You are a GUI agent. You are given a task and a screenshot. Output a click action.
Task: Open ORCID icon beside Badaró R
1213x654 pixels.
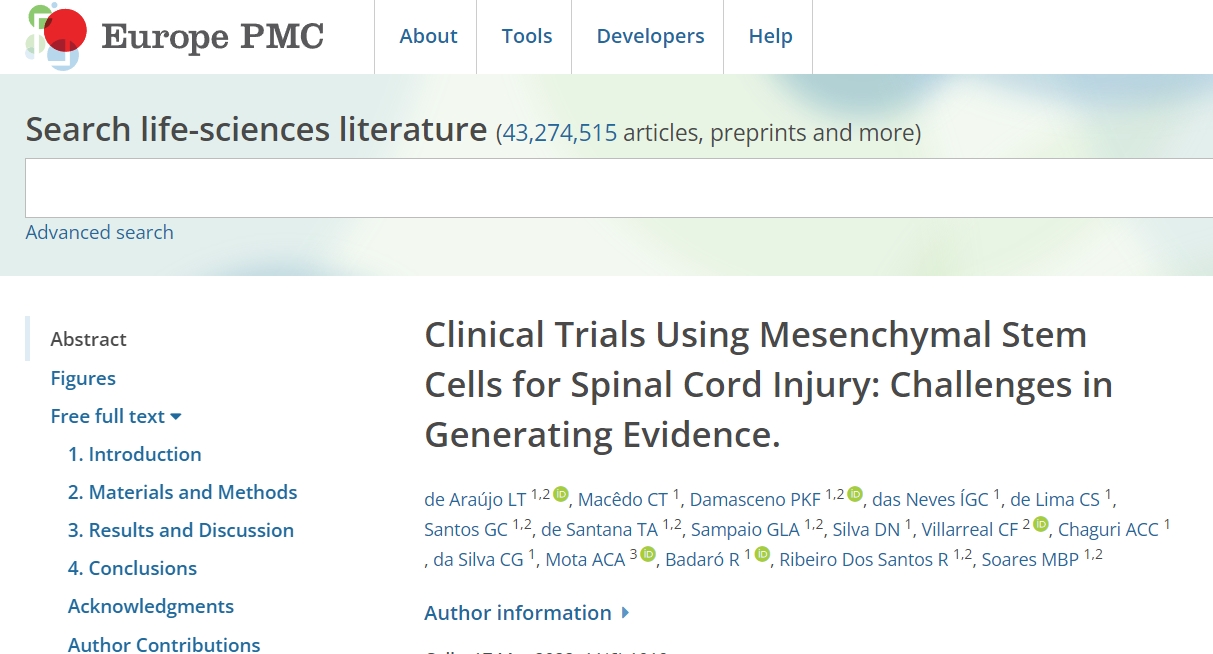[763, 554]
